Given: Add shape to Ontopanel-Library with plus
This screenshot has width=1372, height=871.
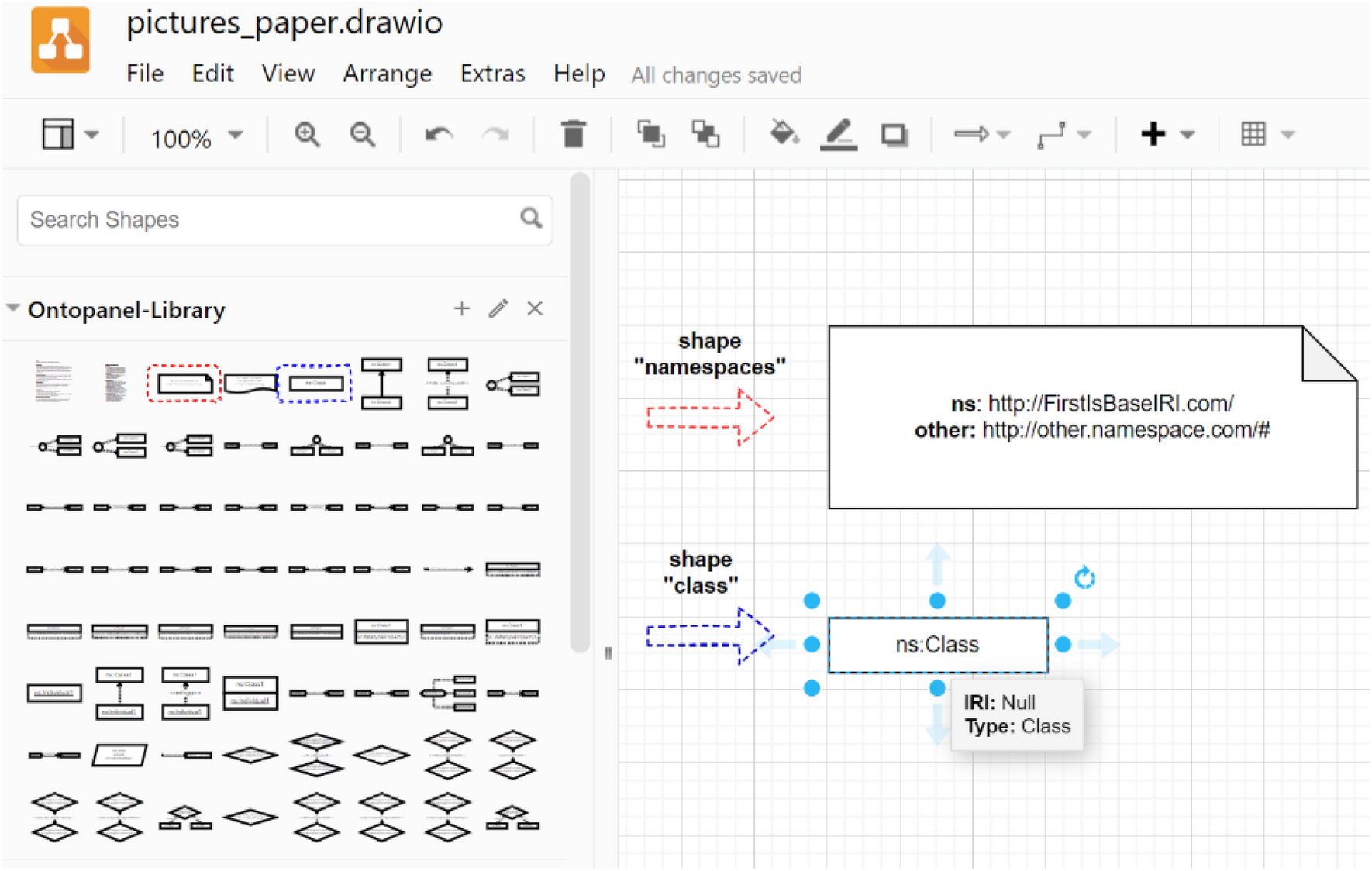Looking at the screenshot, I should 462,309.
